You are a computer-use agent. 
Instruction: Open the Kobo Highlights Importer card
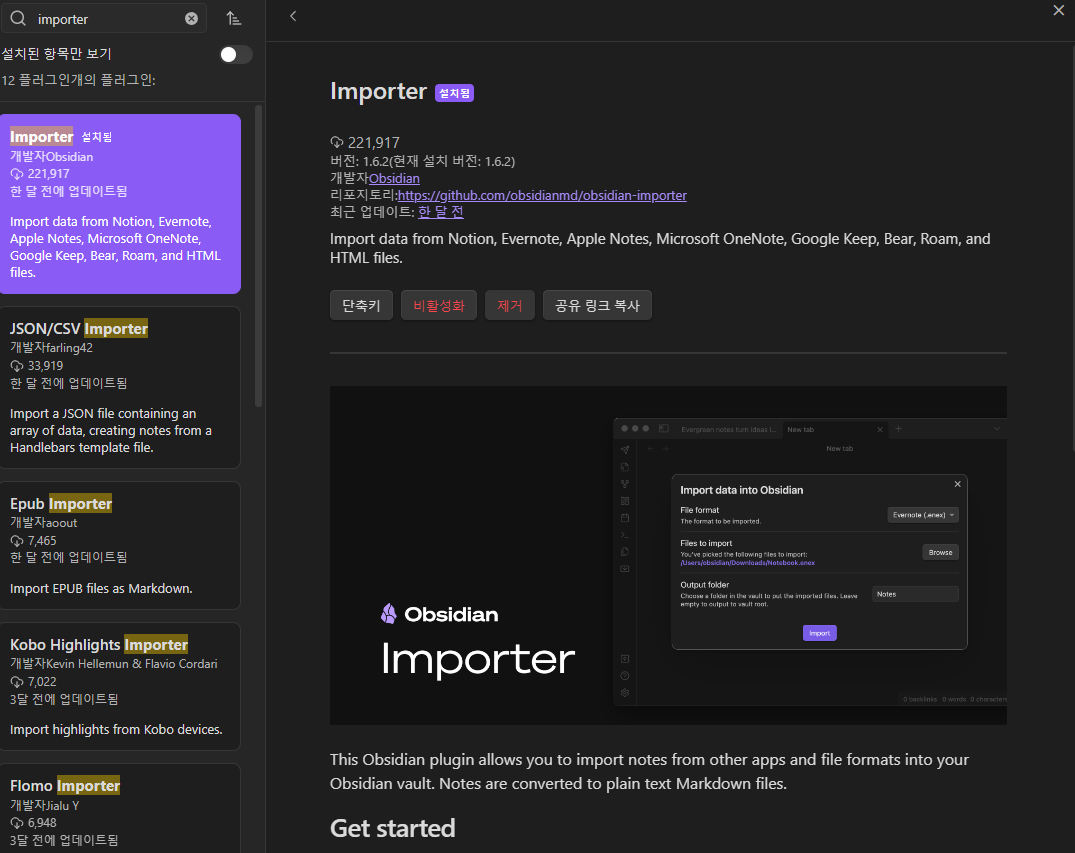[120, 686]
